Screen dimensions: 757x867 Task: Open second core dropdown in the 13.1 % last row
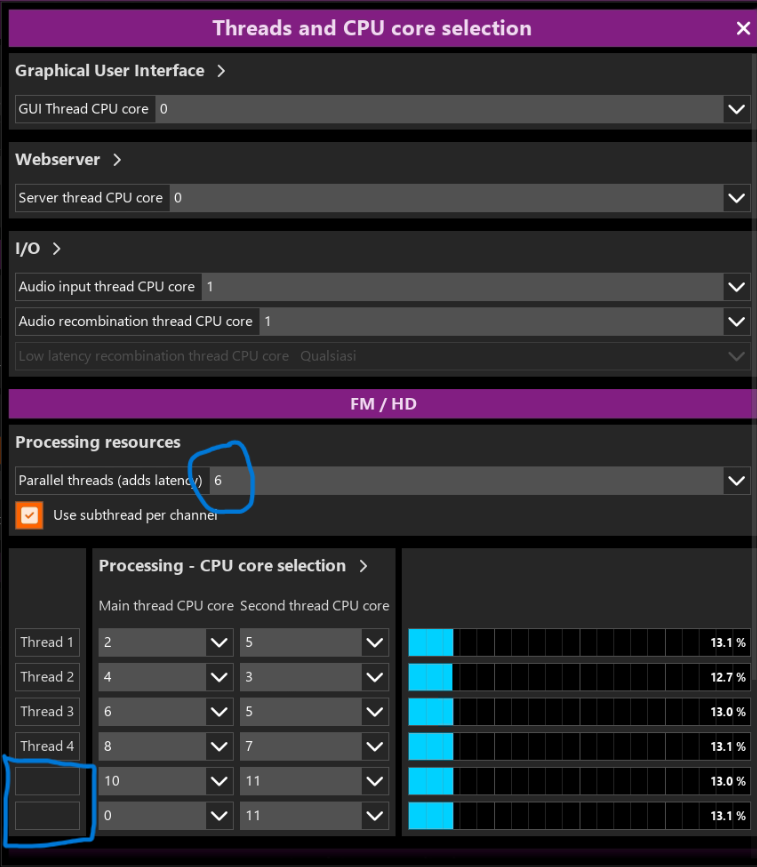tap(375, 816)
